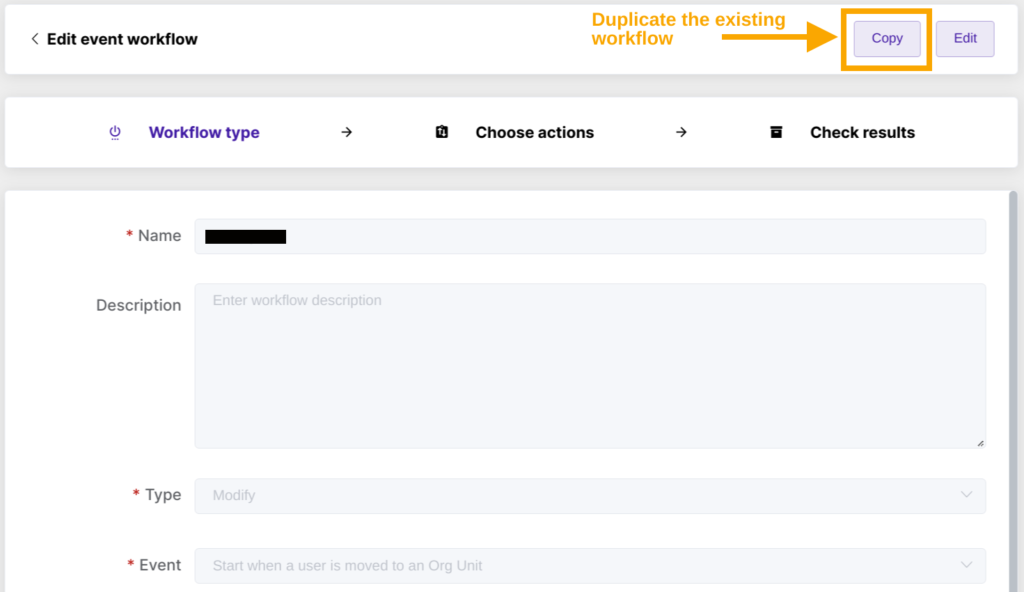Screen dimensions: 1024x592
Task: Click the Type field label
Action: [x=163, y=495]
